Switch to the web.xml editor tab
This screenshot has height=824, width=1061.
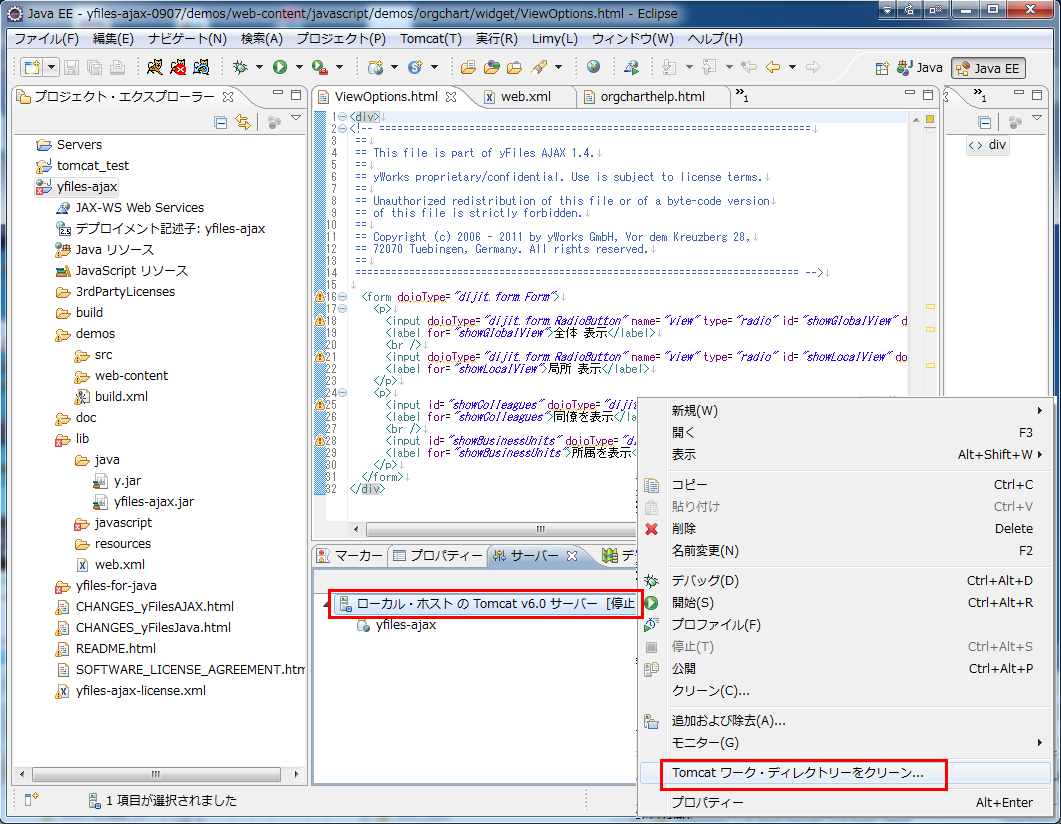[525, 97]
